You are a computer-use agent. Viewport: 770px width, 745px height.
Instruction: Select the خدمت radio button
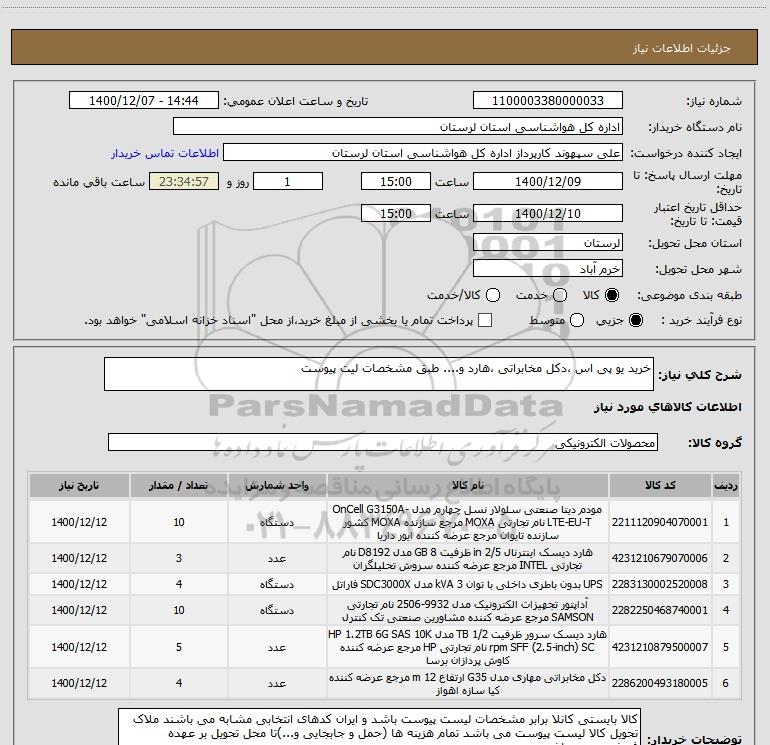click(560, 295)
